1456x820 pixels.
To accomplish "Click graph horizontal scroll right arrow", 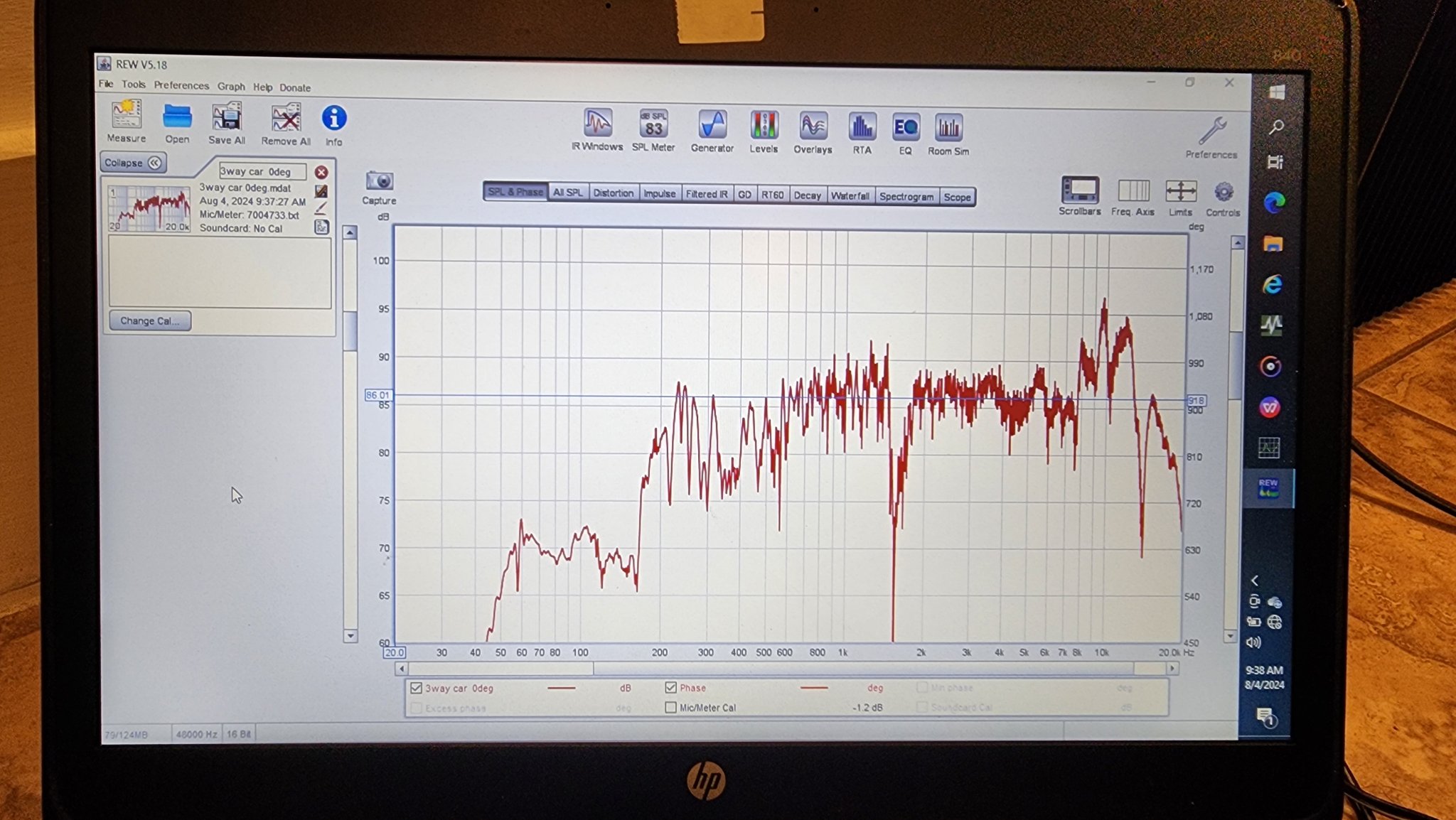I will 1172,668.
